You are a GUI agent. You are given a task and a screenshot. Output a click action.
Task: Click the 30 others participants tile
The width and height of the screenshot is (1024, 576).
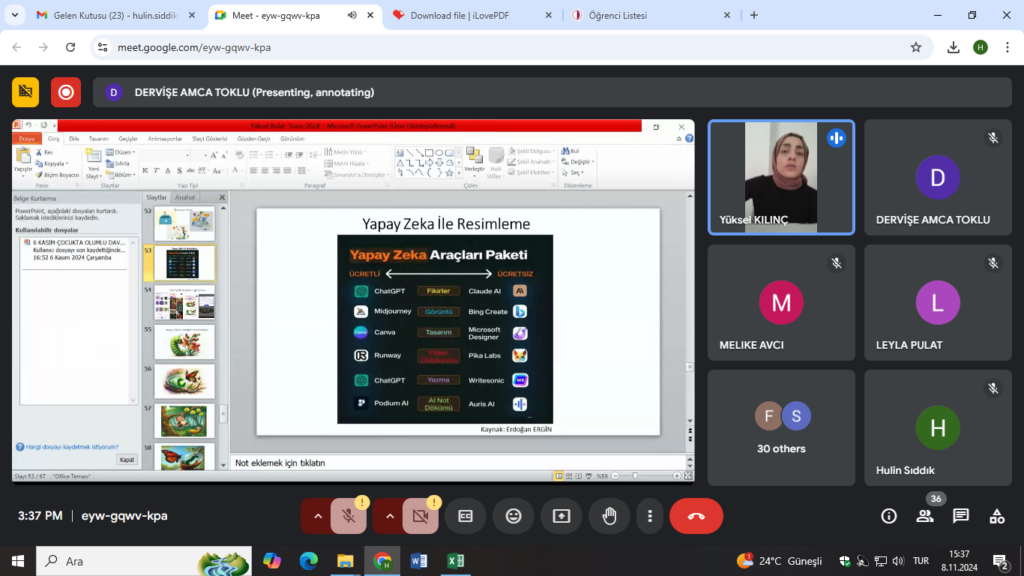coord(781,428)
